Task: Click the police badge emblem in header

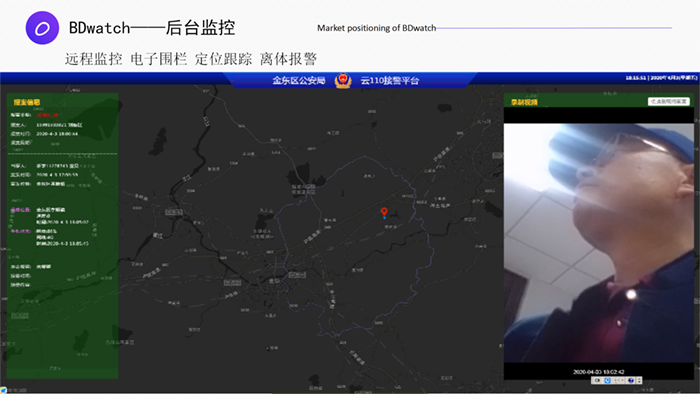Action: click(x=343, y=81)
